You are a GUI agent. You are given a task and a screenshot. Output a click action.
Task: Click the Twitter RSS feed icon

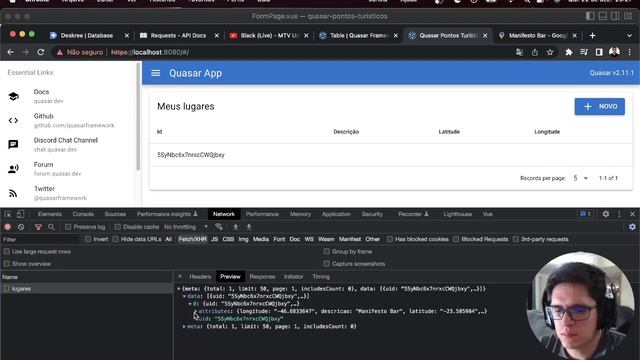tap(13, 193)
